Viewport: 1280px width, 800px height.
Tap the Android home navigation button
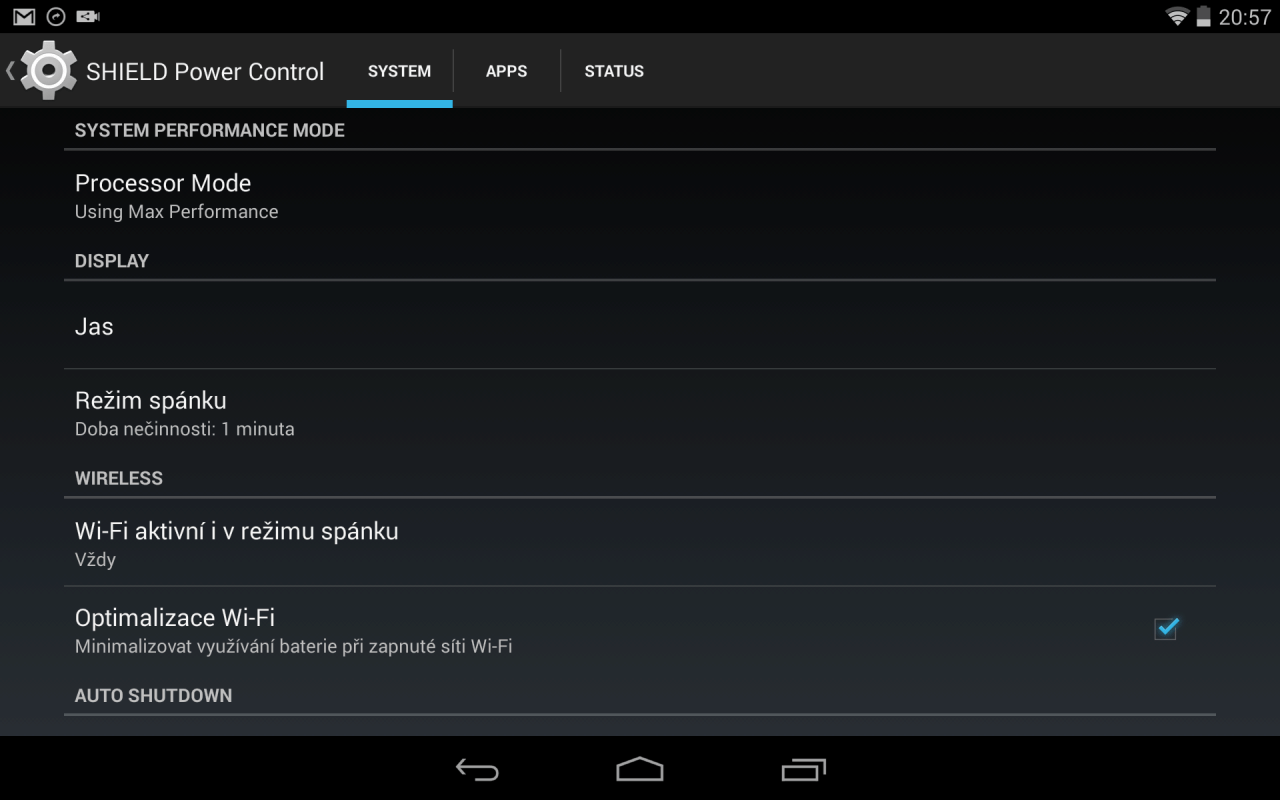640,768
